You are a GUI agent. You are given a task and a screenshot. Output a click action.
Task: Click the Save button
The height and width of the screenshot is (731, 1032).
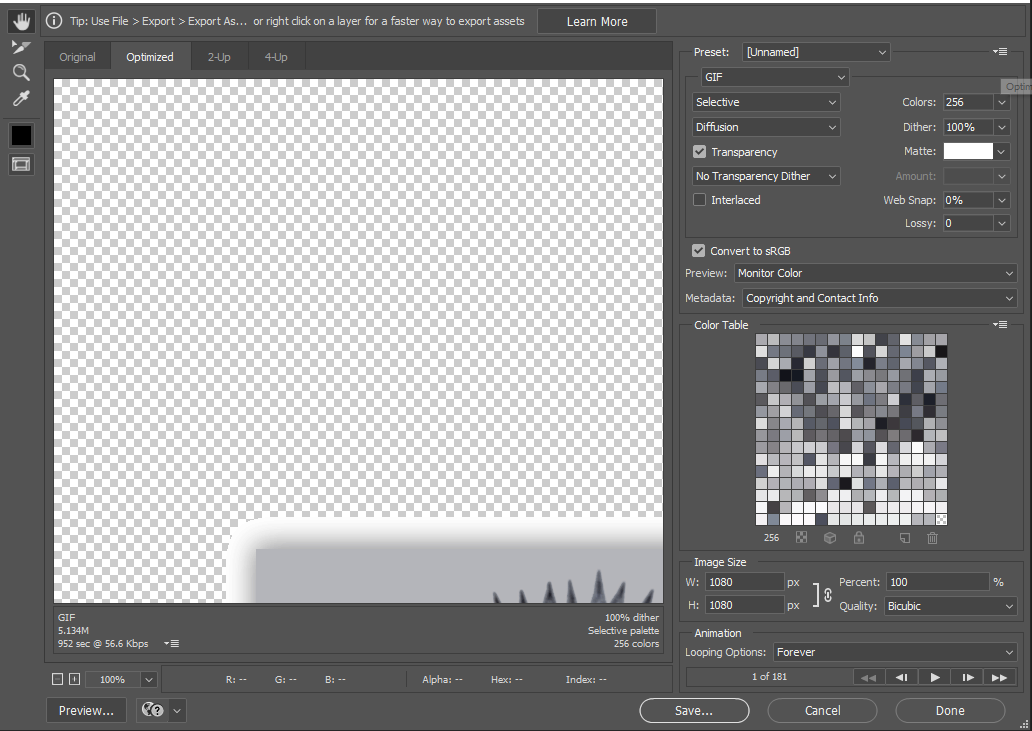pyautogui.click(x=693, y=710)
